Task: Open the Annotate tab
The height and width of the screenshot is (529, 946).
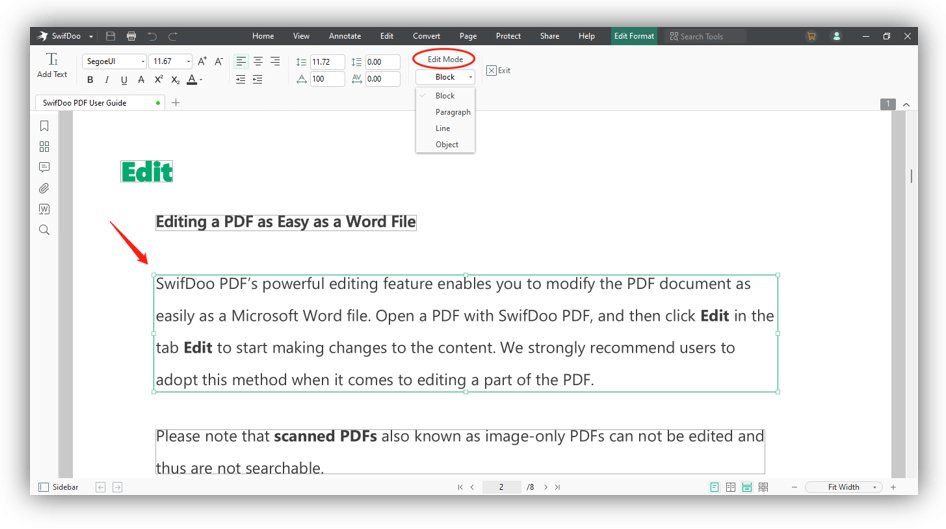Action: tap(344, 36)
